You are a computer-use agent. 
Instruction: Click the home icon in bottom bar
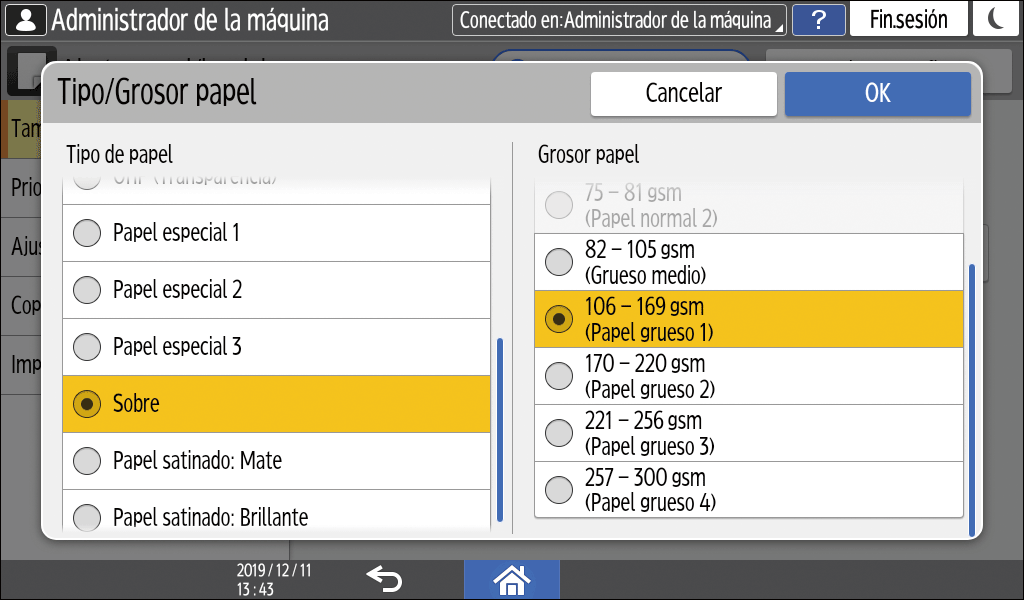512,579
